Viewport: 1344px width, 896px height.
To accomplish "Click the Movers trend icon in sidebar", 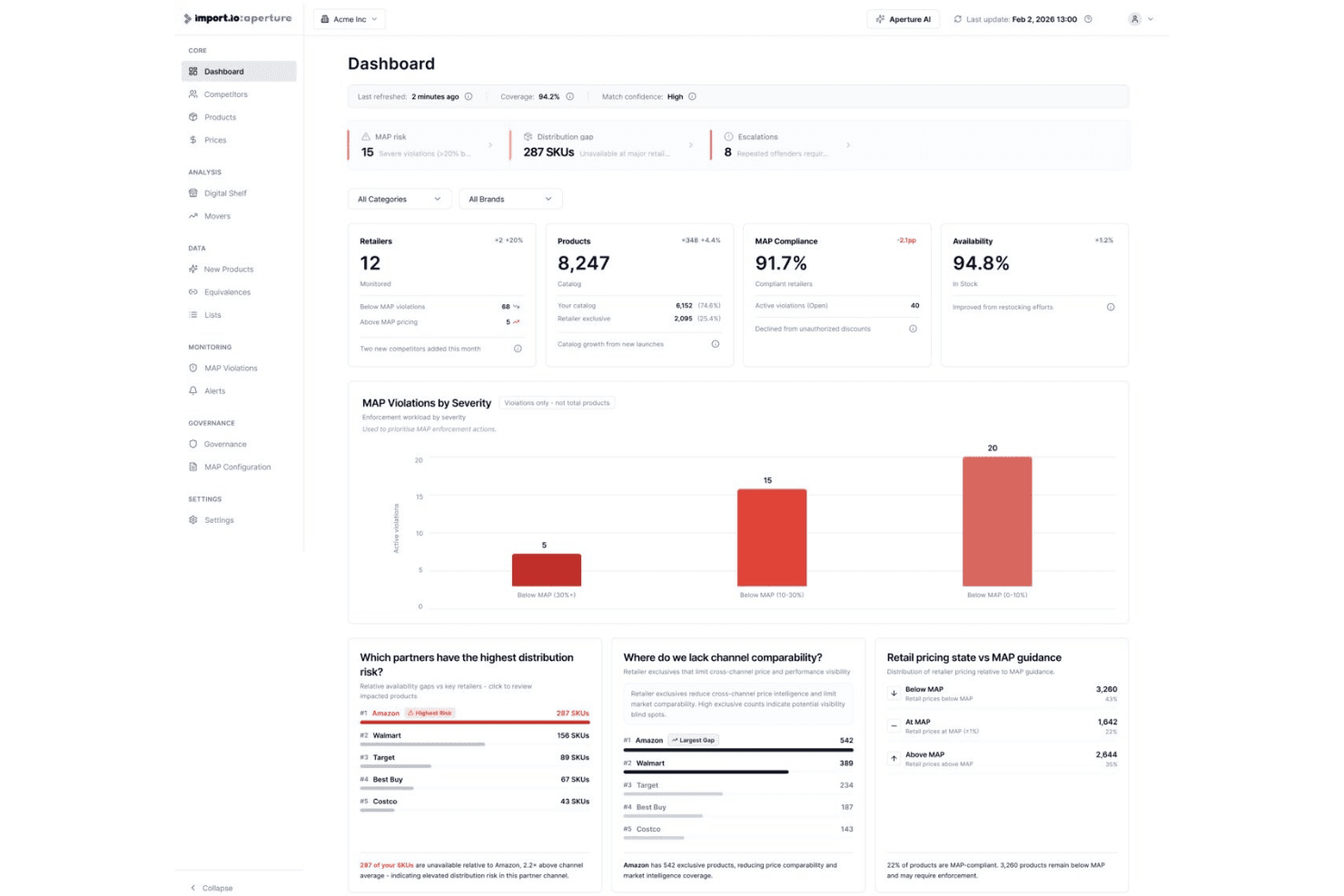I will point(193,216).
